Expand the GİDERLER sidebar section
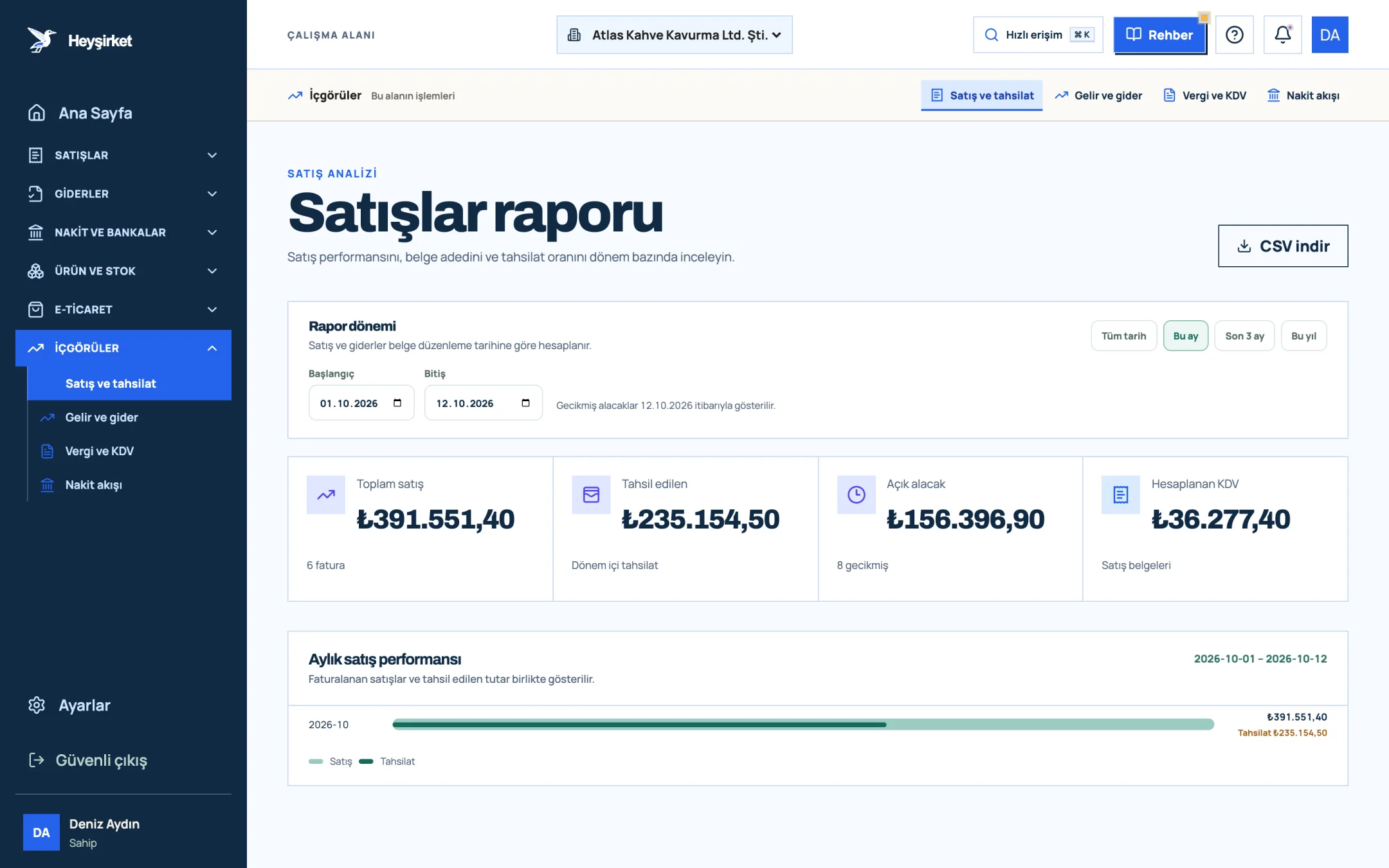Viewport: 1389px width, 868px height. 123,194
